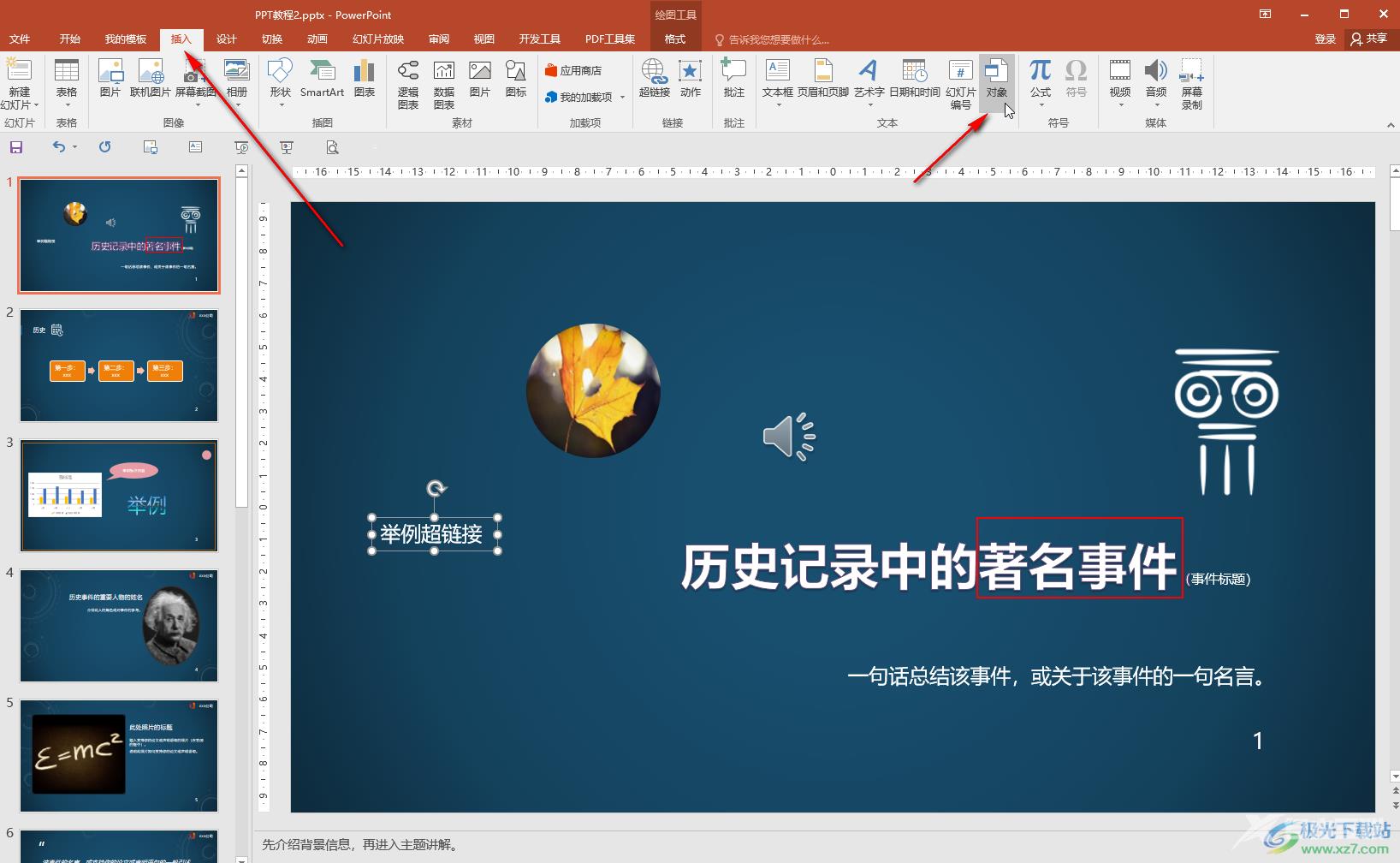1400x863 pixels.
Task: Click the maple leaf circular picture on the slide
Action: (593, 390)
